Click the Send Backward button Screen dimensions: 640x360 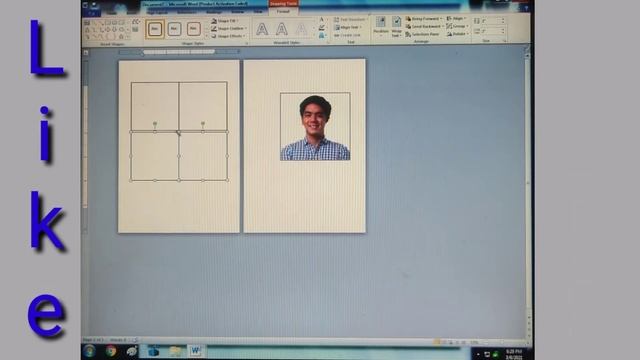[x=424, y=27]
